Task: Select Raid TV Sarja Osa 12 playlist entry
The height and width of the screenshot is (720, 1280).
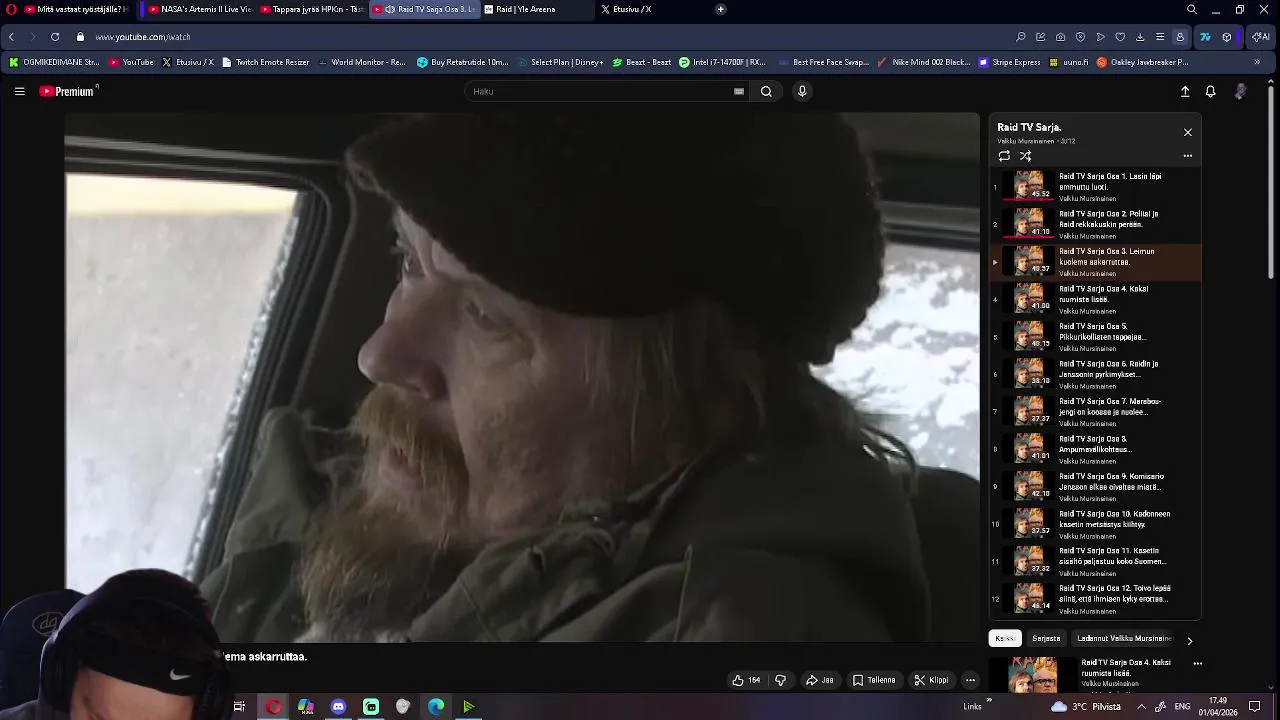Action: (x=1095, y=599)
